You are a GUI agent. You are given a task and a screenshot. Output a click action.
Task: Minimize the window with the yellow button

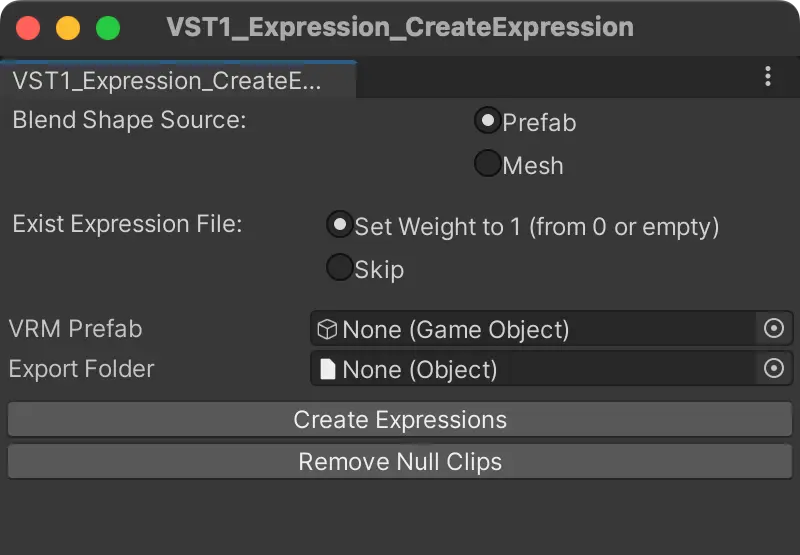click(x=68, y=28)
